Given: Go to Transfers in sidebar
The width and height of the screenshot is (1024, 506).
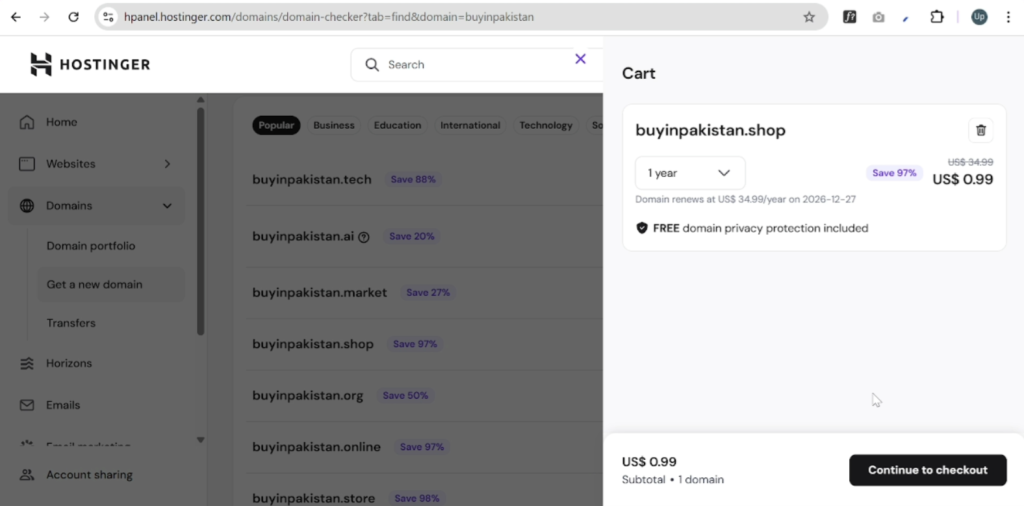Looking at the screenshot, I should point(71,323).
